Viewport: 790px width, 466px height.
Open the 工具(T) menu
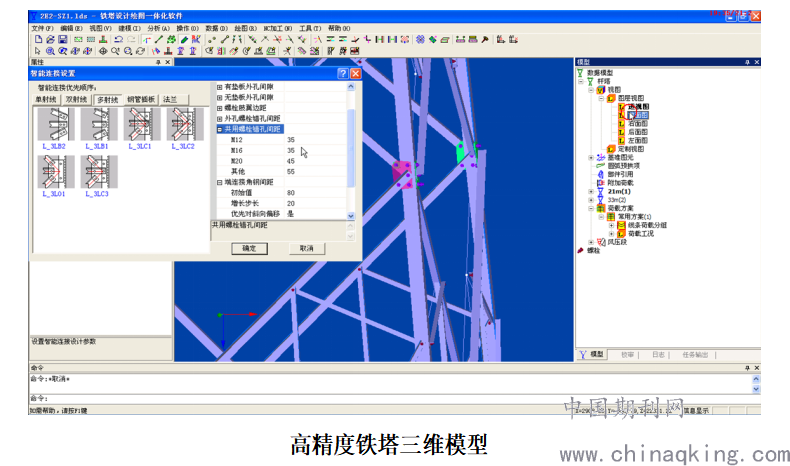click(310, 28)
